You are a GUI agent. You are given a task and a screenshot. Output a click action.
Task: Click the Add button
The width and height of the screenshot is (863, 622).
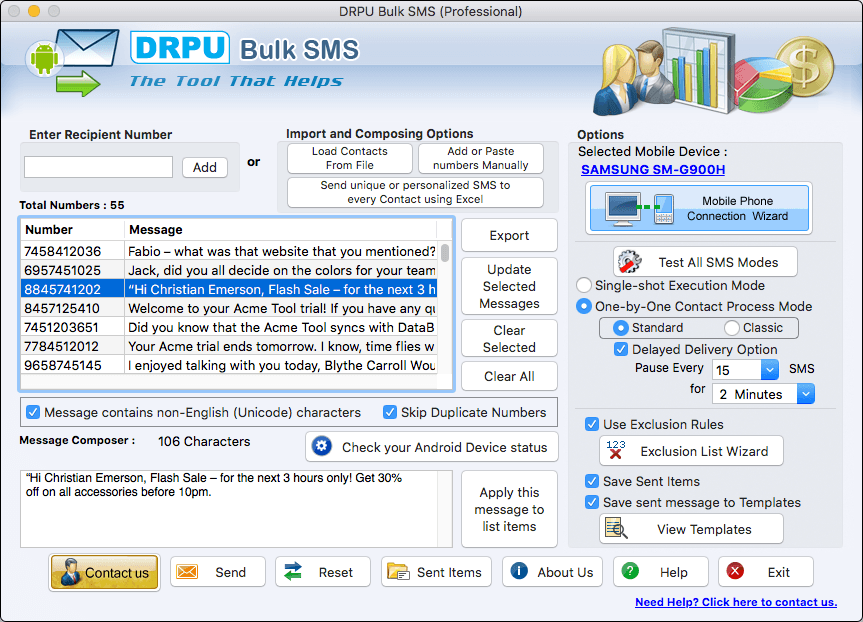tap(205, 167)
